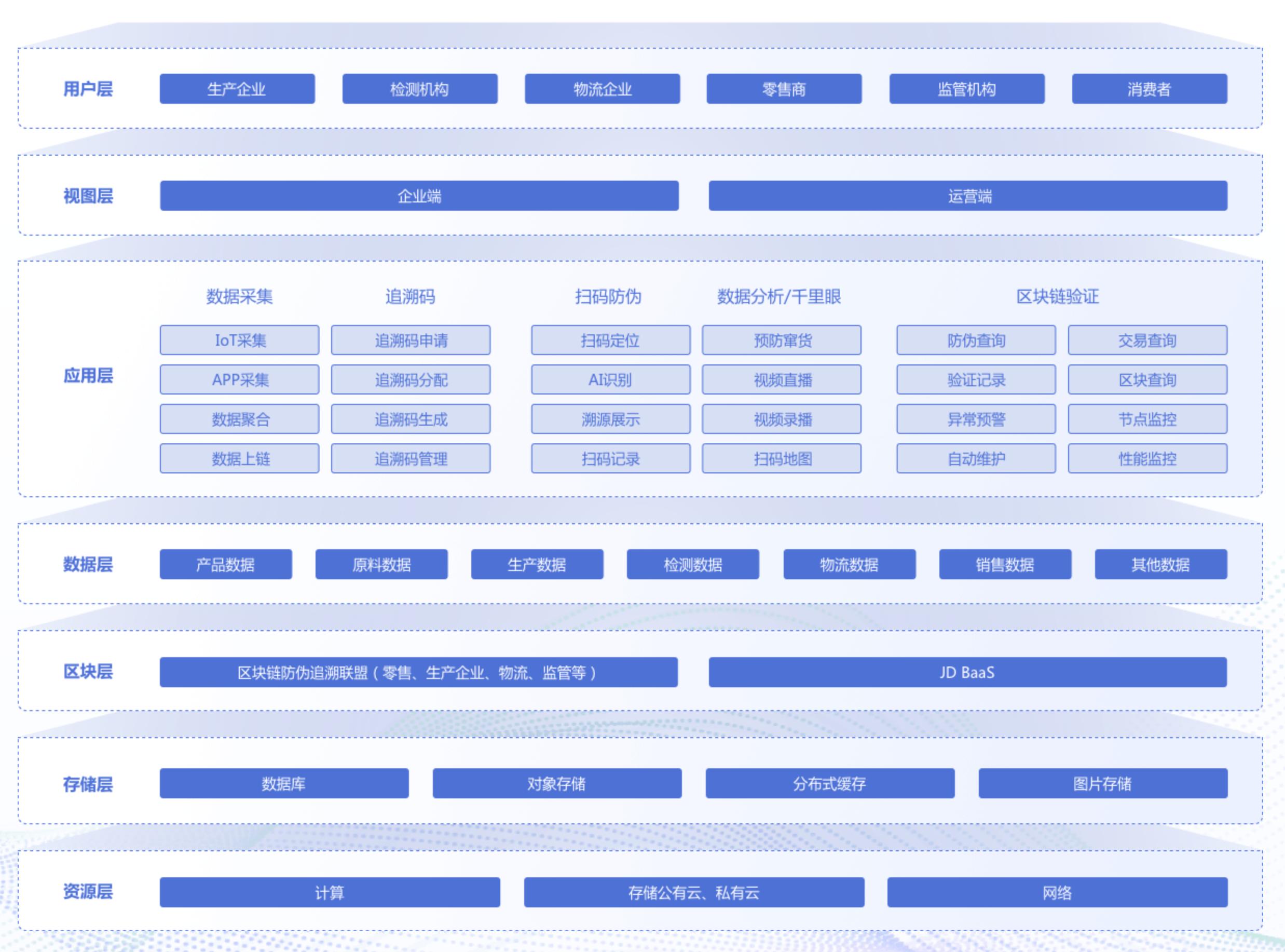Click the 防伪查询 box

click(x=976, y=340)
